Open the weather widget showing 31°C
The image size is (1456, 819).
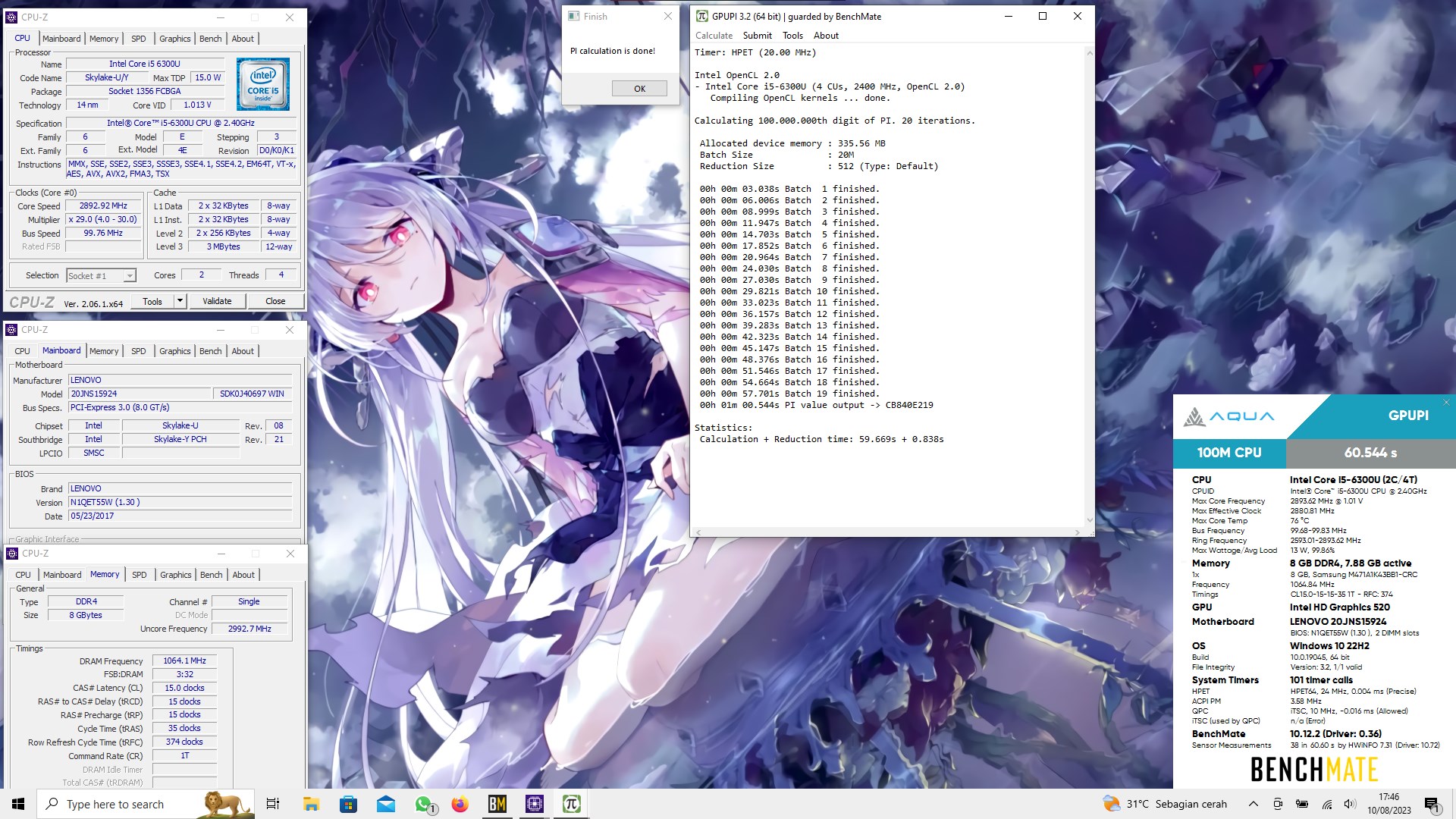tap(1165, 804)
